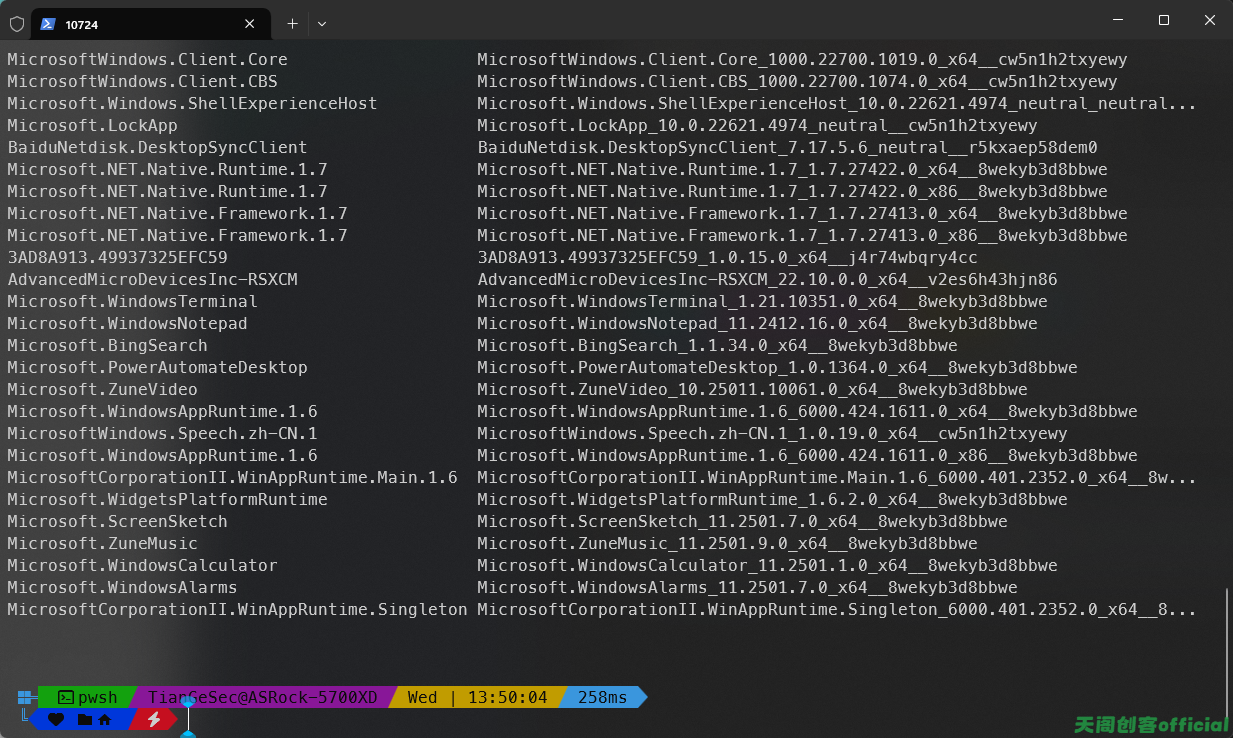Click the purple TianGeSec@ASRock-5700XD segment
The height and width of the screenshot is (738, 1233).
[x=262, y=697]
